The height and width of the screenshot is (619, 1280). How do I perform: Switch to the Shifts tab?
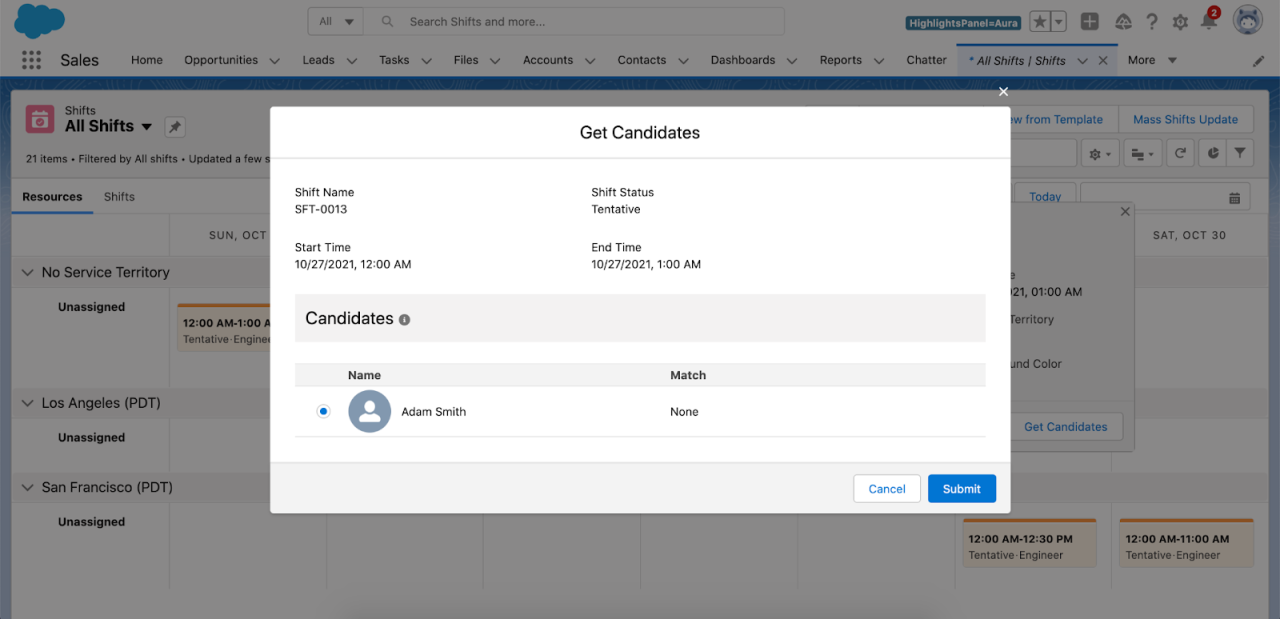tap(119, 197)
